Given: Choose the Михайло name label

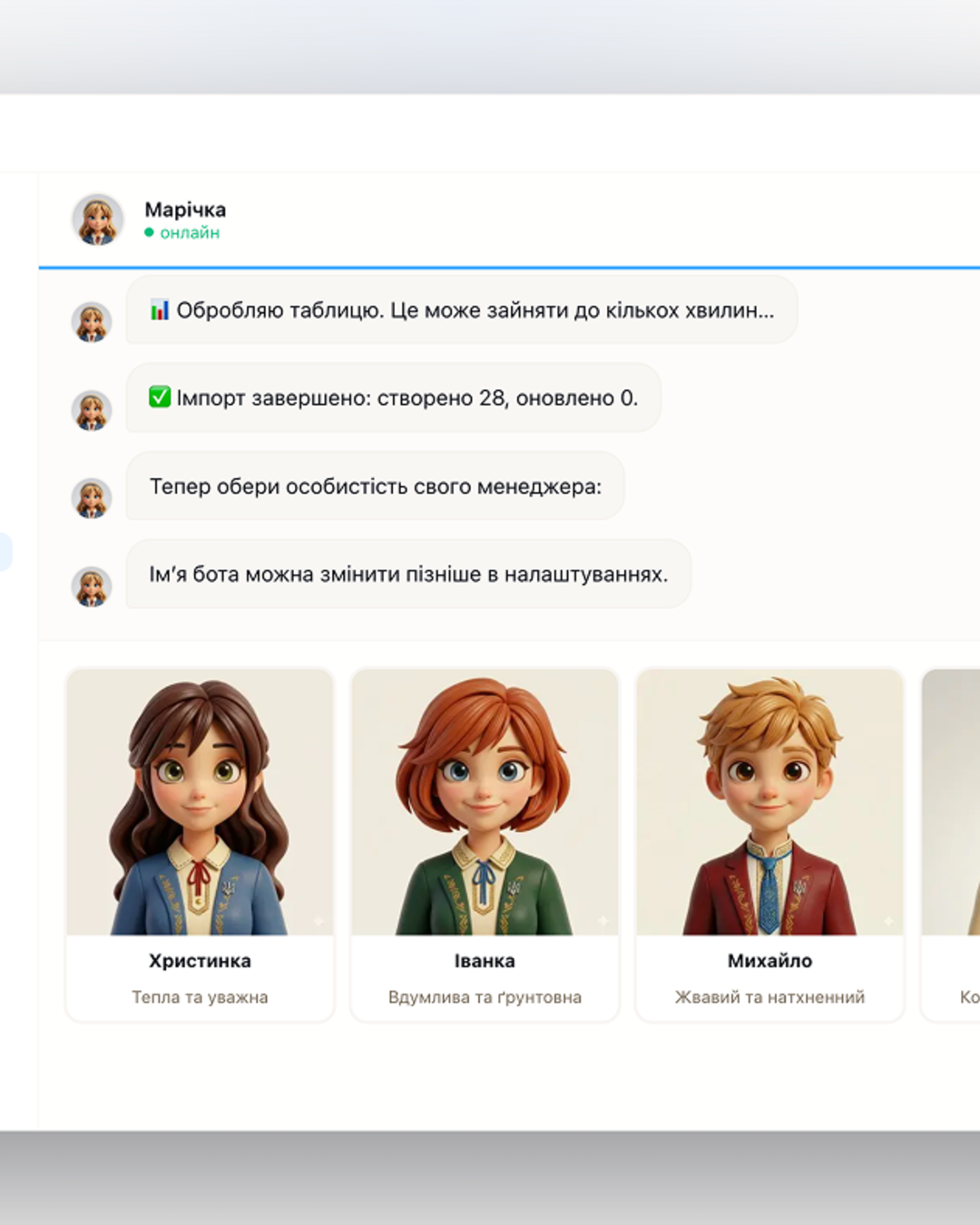Looking at the screenshot, I should tap(769, 961).
